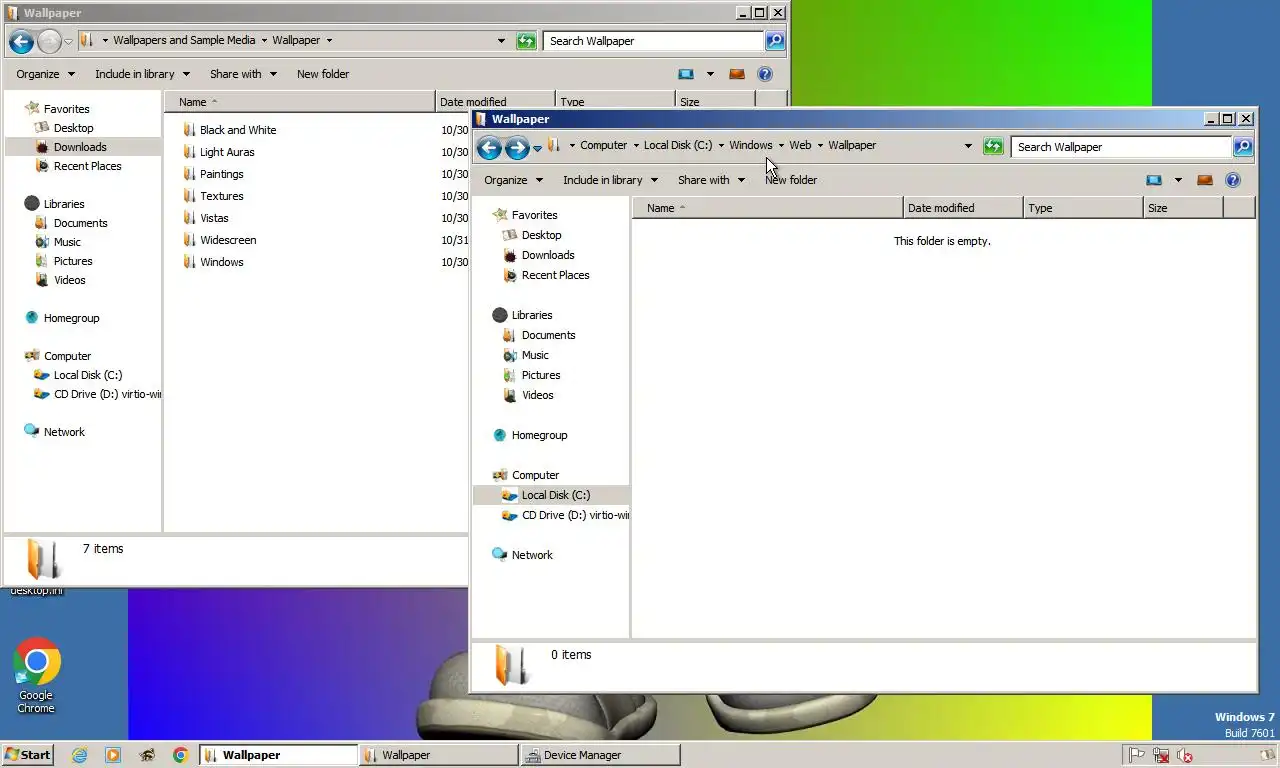Open Windows Media Player taskbar icon
Screen dimensions: 1280x768
[113, 755]
